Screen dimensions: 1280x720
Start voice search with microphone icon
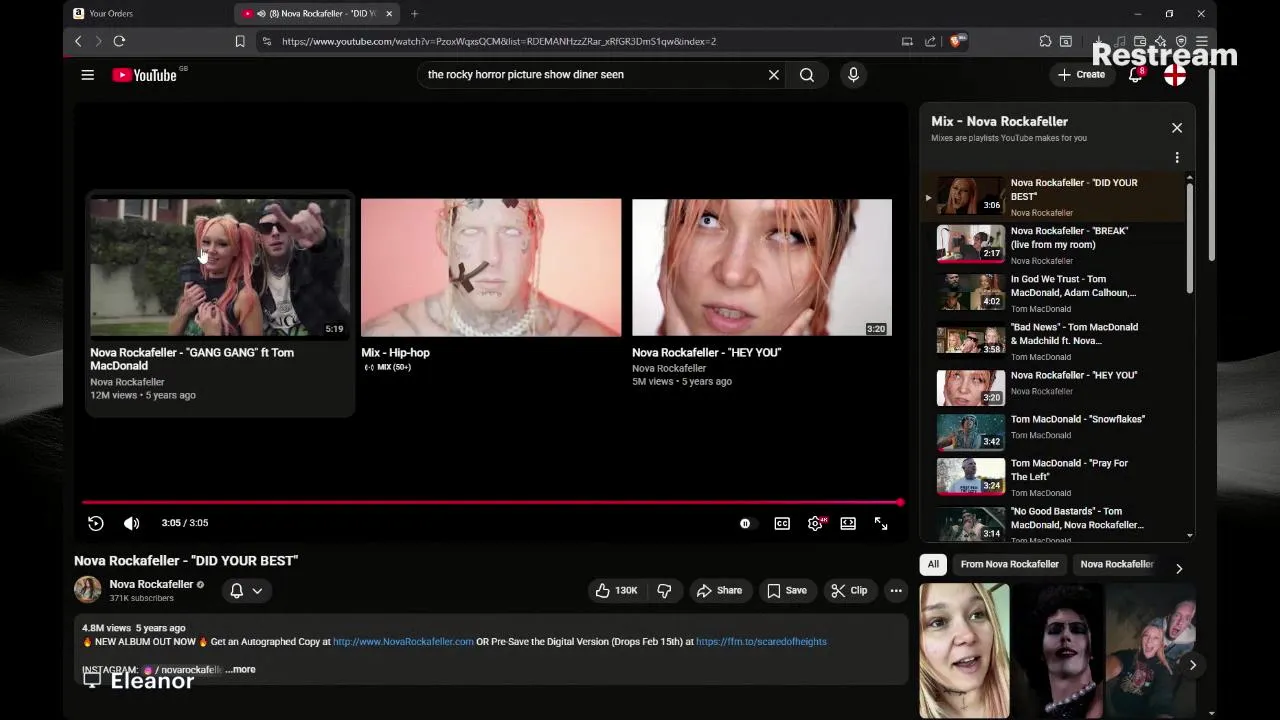coord(853,75)
